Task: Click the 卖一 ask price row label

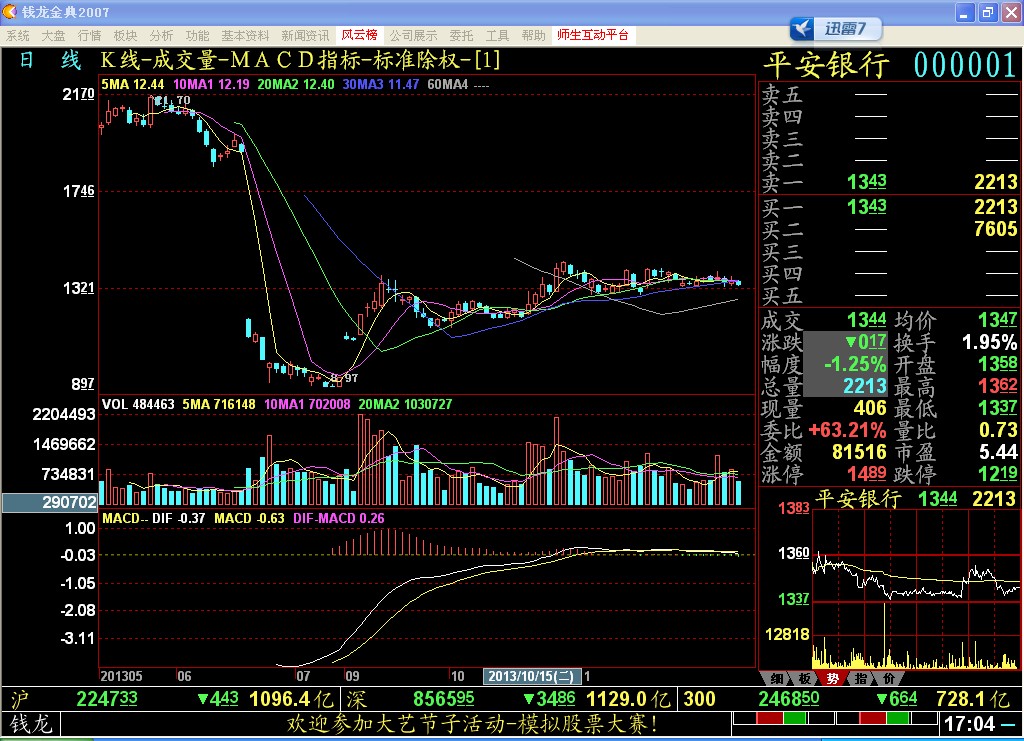Action: pos(782,182)
